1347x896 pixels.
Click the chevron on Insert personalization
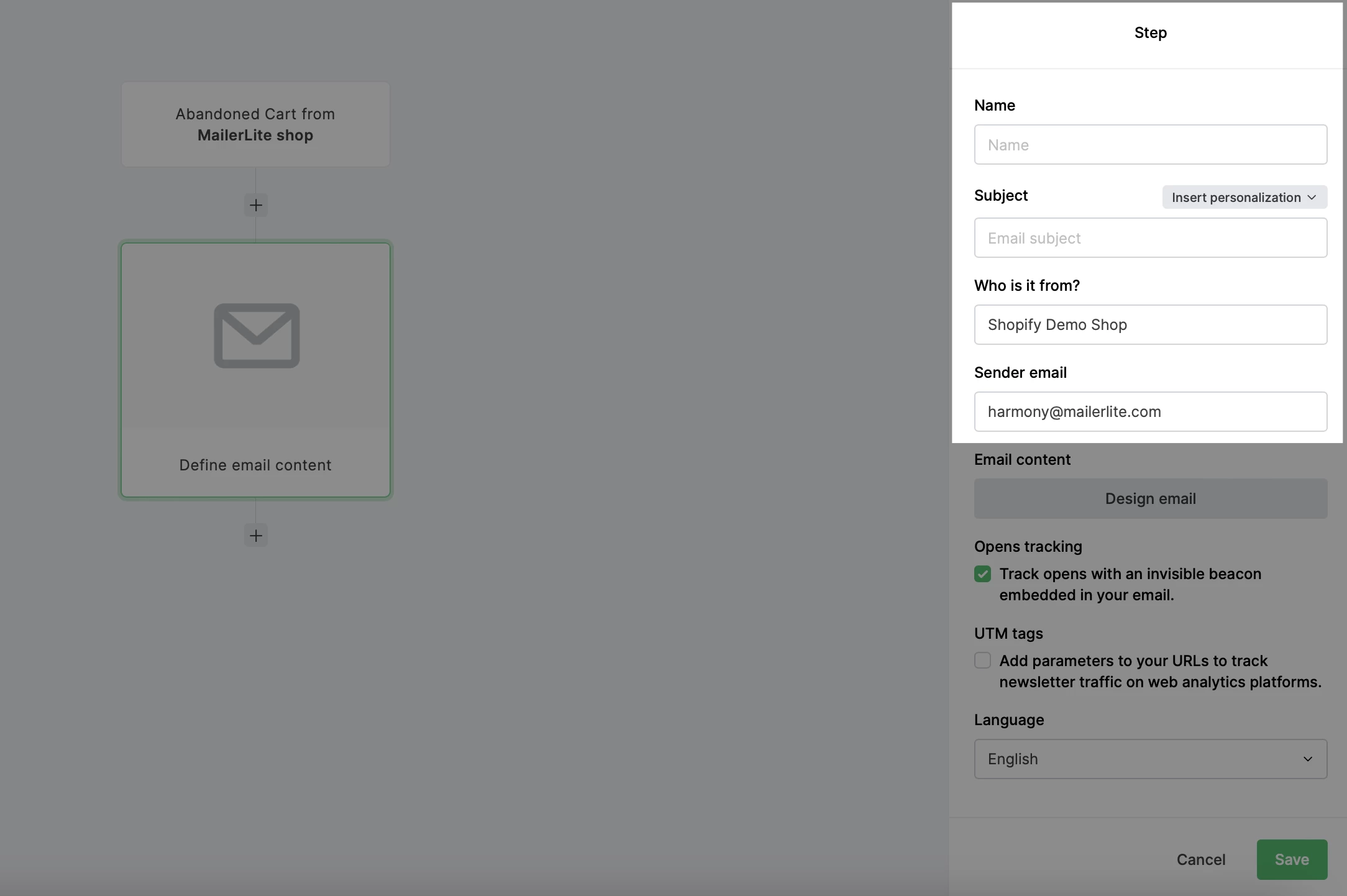[x=1312, y=198]
